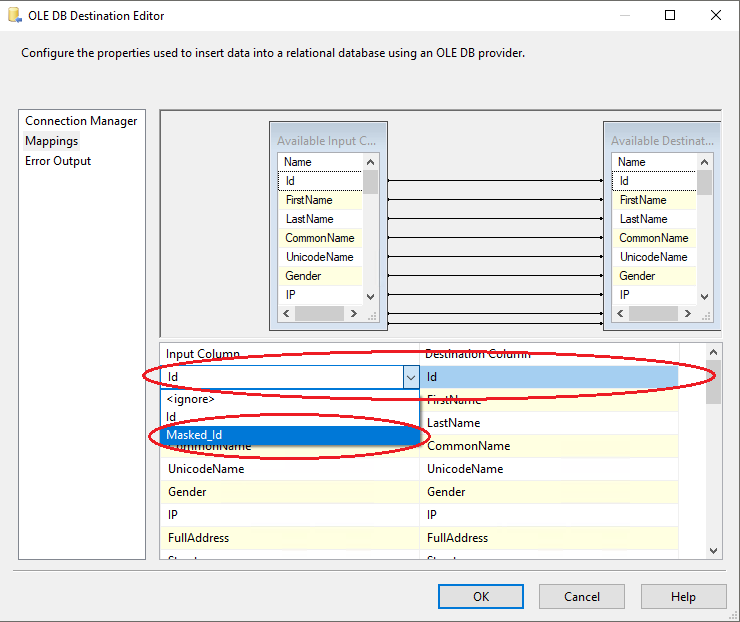The height and width of the screenshot is (622, 740).
Task: Select FirstName in Available Input Columns
Action: tap(308, 200)
